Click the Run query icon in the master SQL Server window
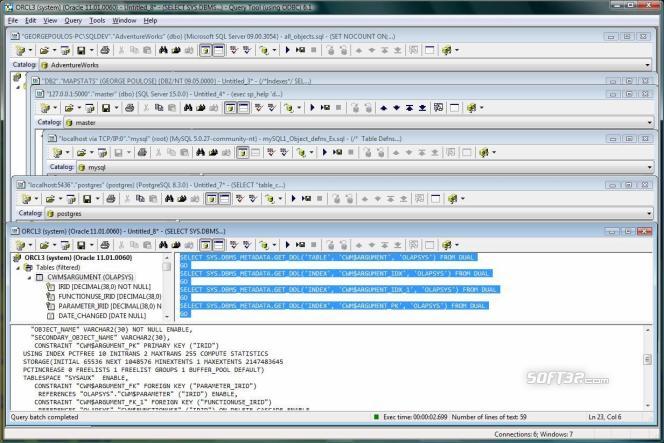 point(313,108)
